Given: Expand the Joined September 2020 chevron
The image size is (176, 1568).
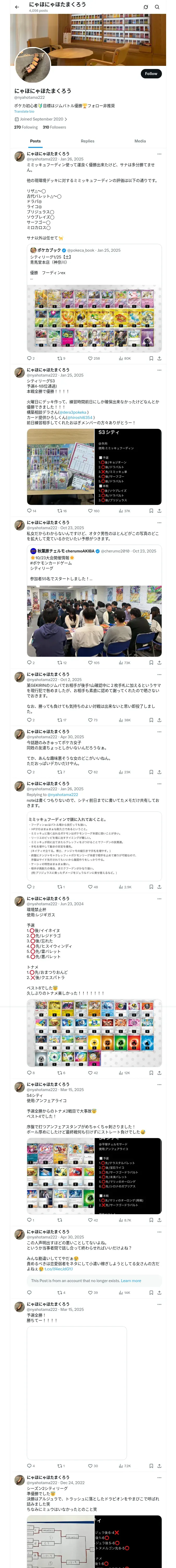Looking at the screenshot, I should click(x=65, y=119).
